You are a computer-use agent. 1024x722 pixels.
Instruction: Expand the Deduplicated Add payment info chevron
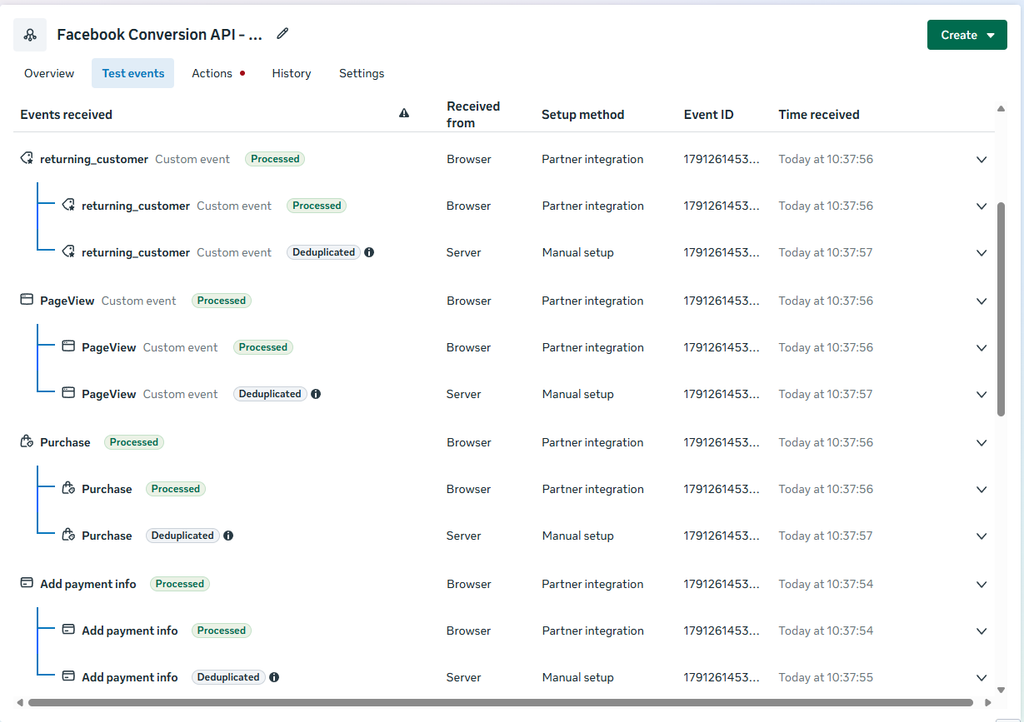[981, 678]
